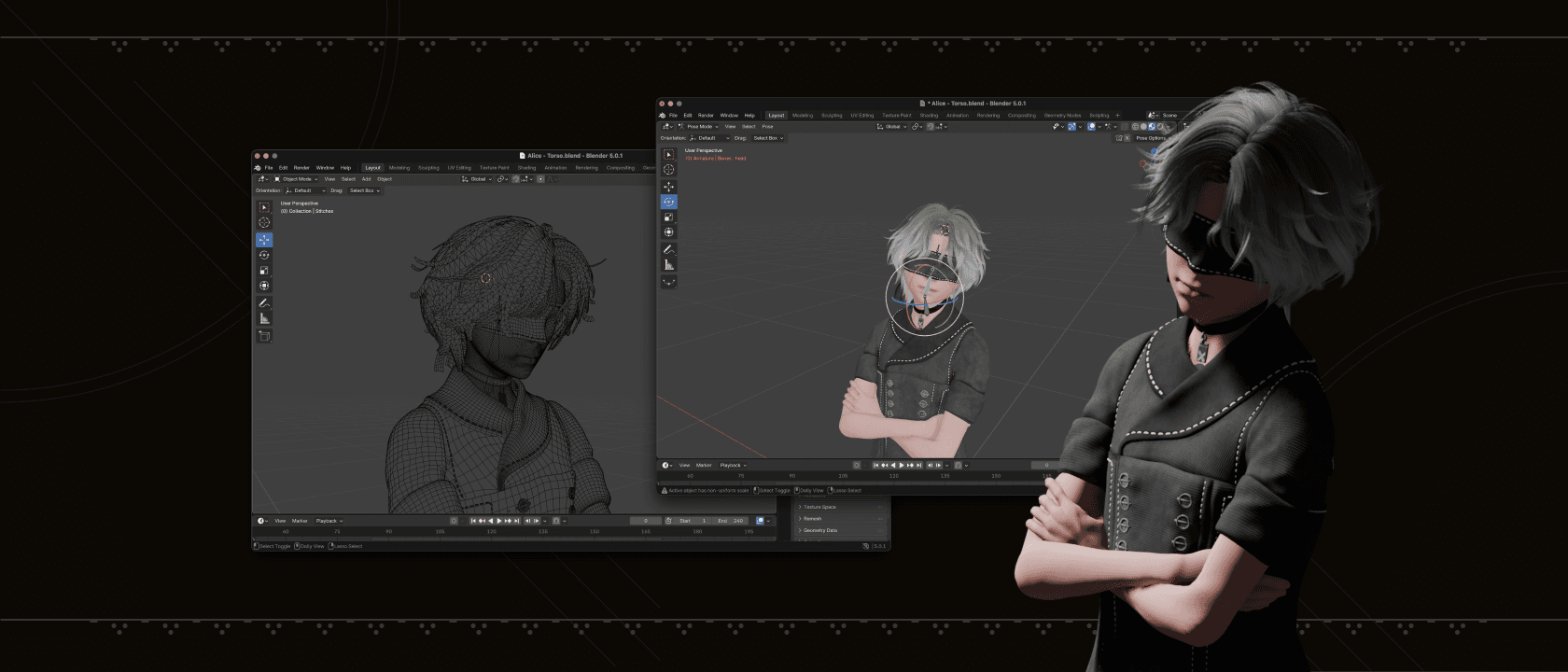The height and width of the screenshot is (672, 1568).
Task: Expand the Geometry Data panel
Action: [820, 530]
